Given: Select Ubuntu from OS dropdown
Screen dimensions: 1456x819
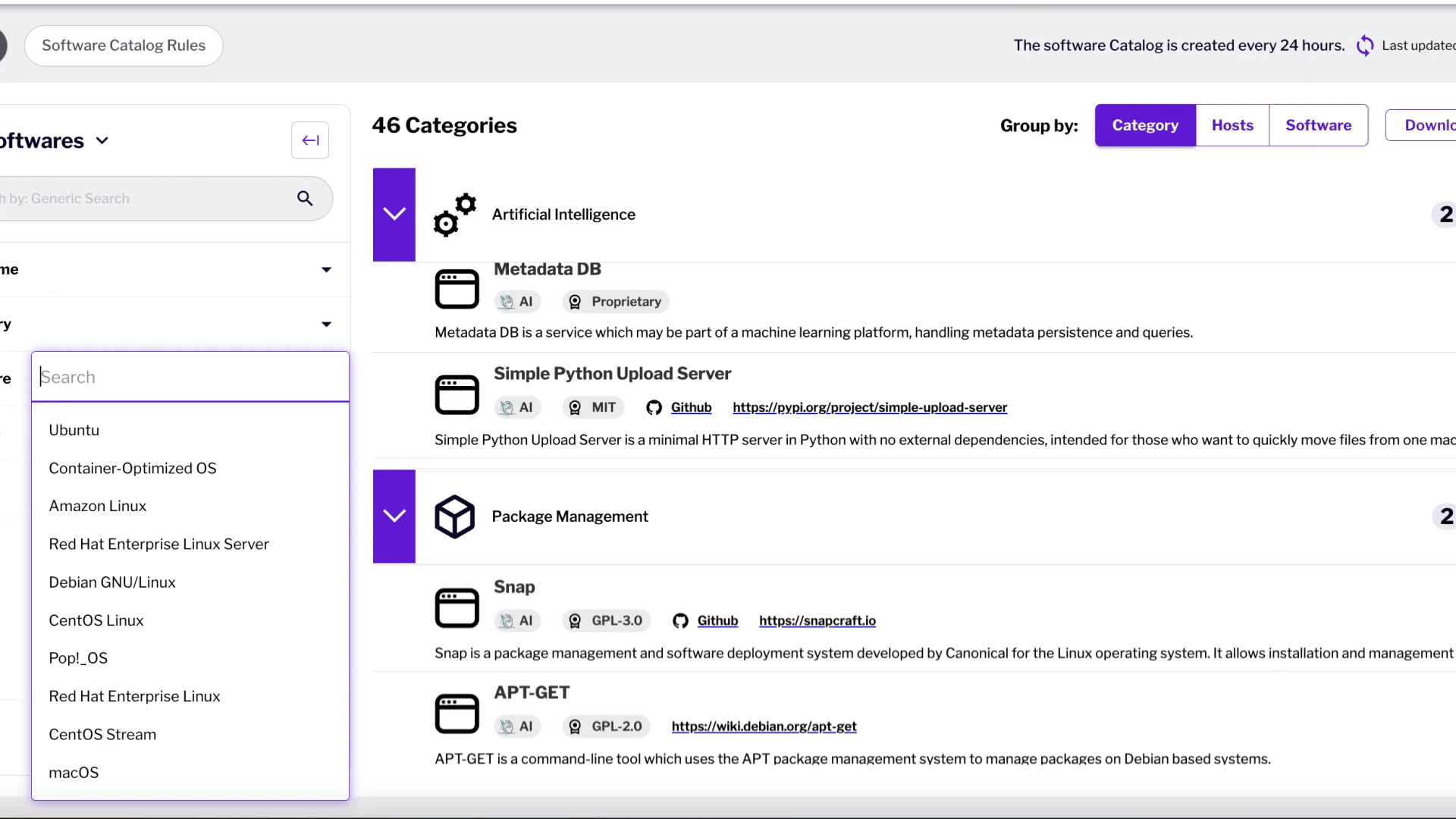Looking at the screenshot, I should click(74, 430).
